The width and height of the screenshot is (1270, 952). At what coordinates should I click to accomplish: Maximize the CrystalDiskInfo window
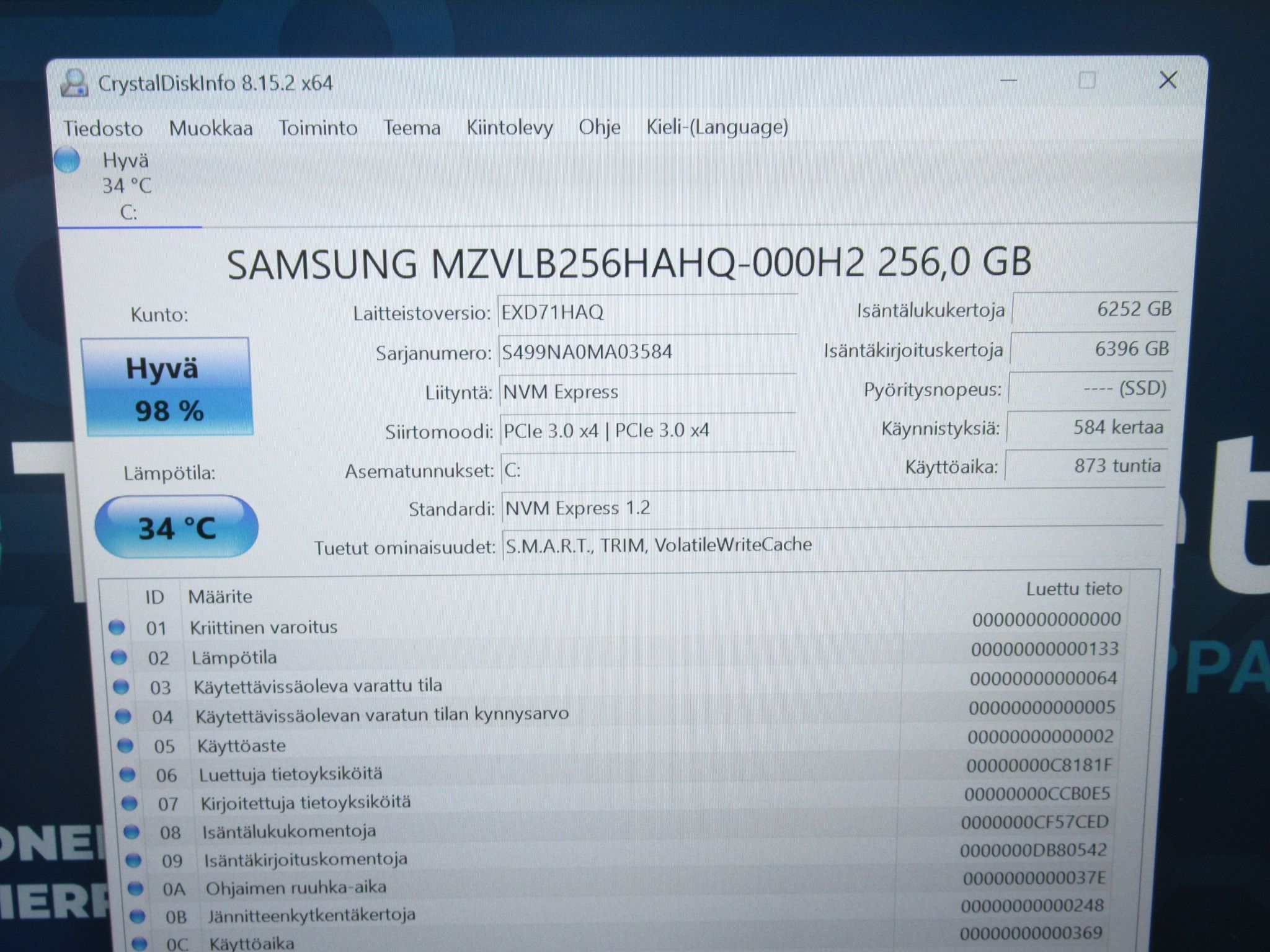tap(1087, 81)
